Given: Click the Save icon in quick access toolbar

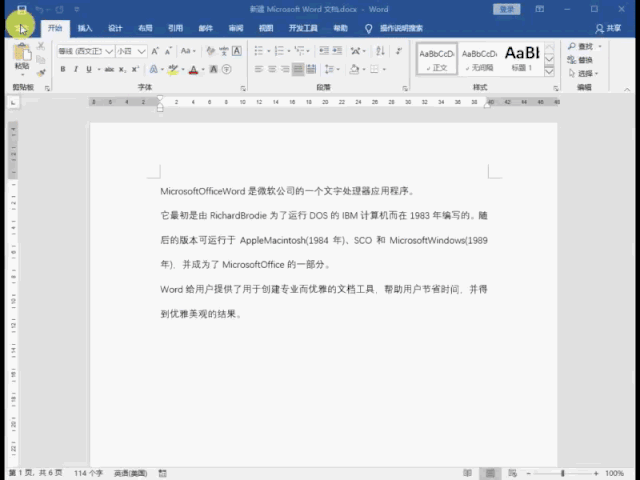Looking at the screenshot, I should 21,9.
